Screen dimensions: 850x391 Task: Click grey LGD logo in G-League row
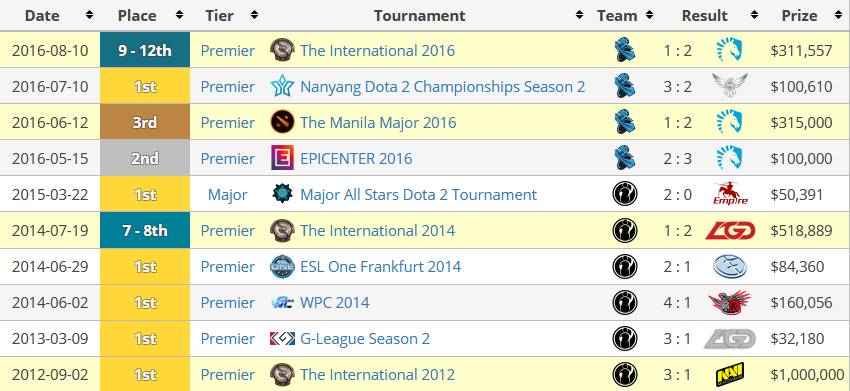730,338
